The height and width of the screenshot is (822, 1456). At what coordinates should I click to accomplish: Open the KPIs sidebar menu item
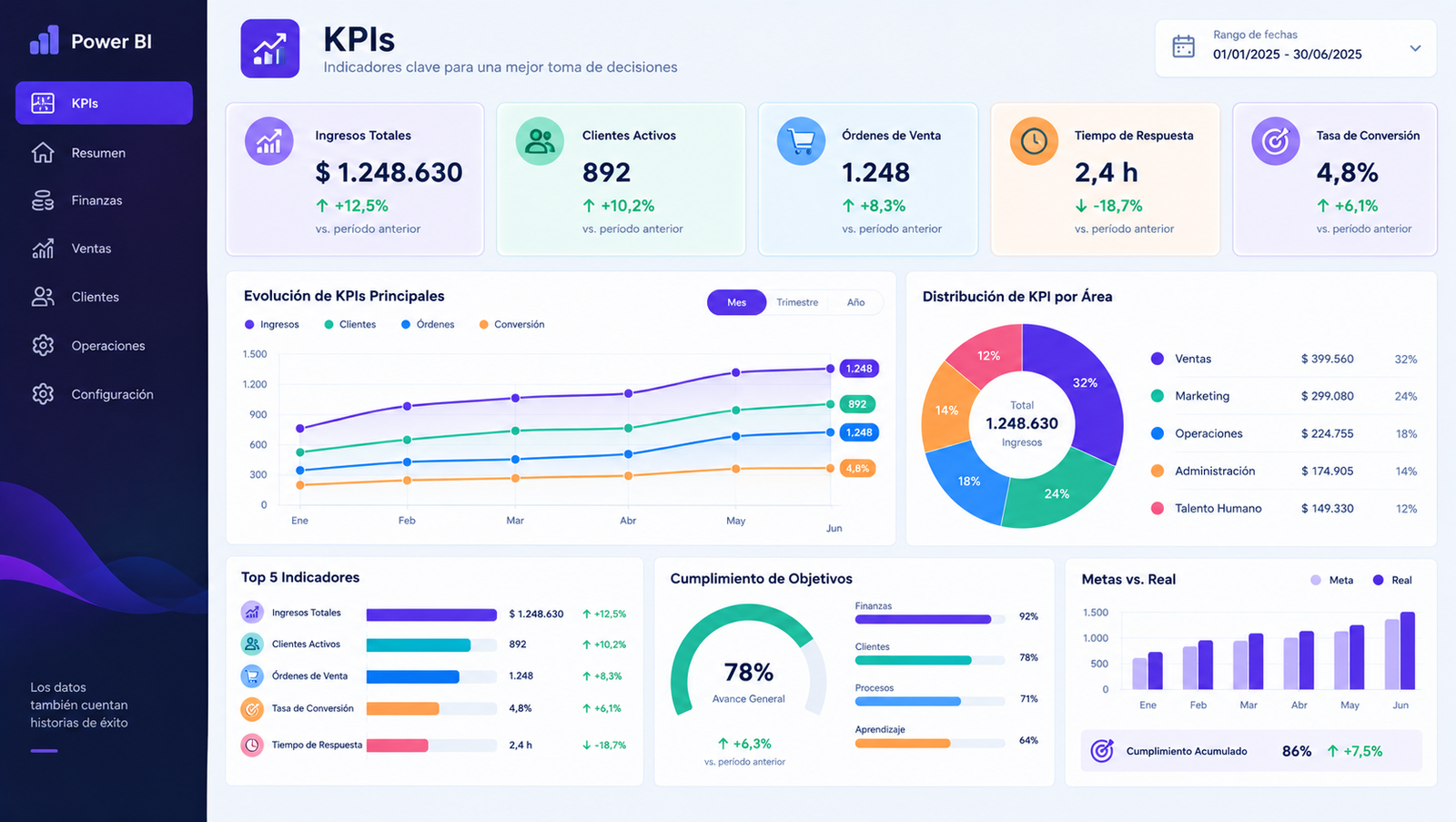click(x=104, y=103)
